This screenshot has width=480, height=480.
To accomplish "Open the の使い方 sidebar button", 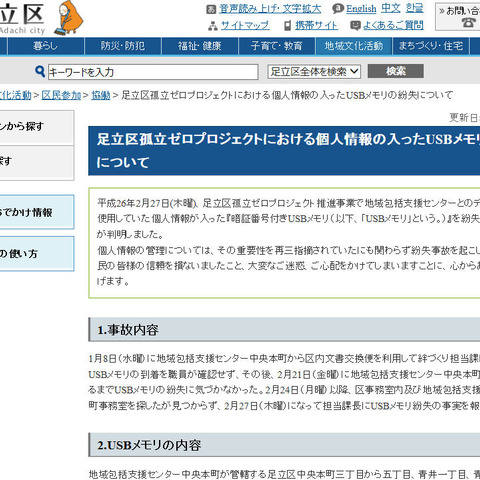I will 37,254.
